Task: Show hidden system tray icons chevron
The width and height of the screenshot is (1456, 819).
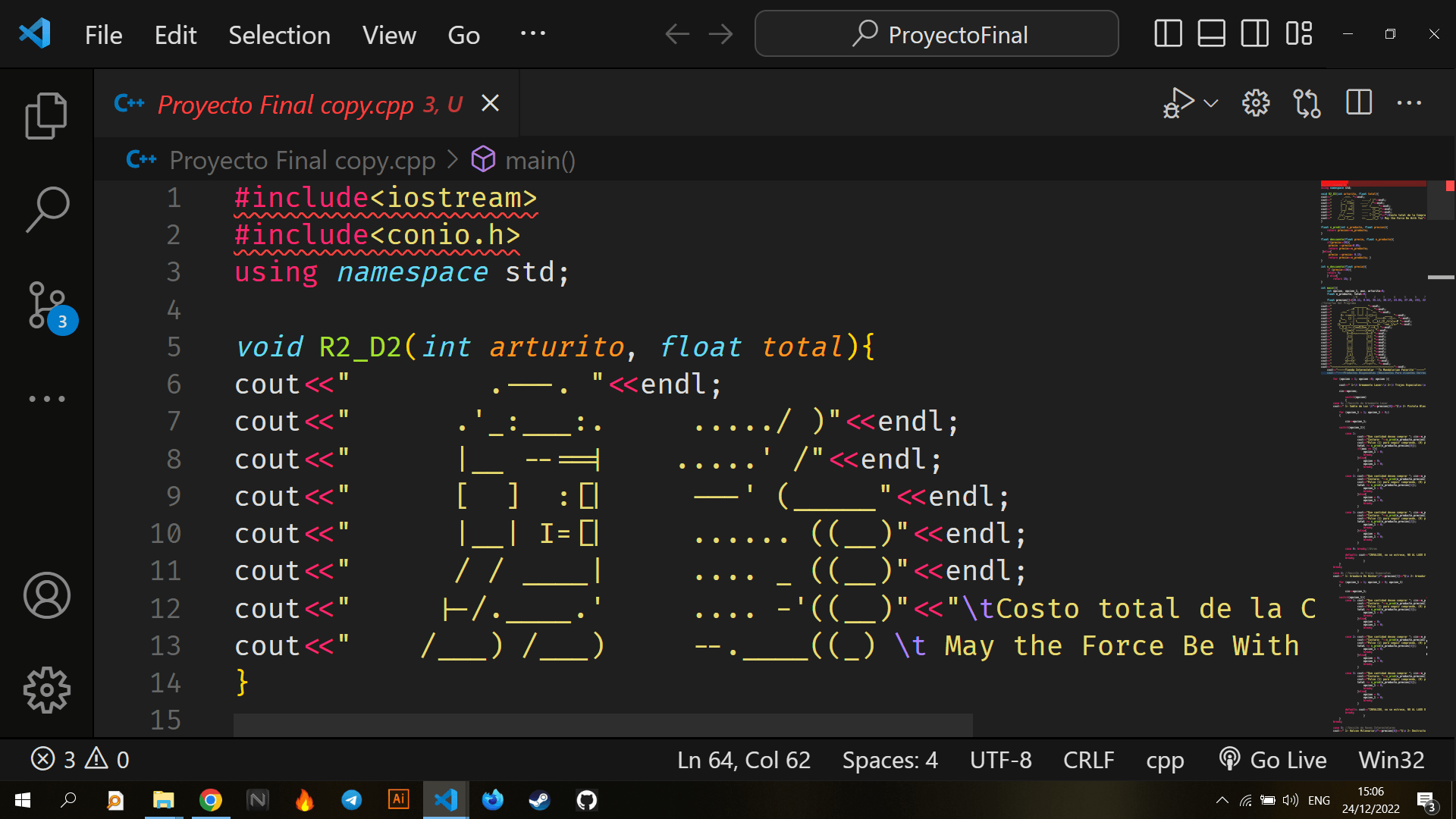Action: [x=1222, y=800]
